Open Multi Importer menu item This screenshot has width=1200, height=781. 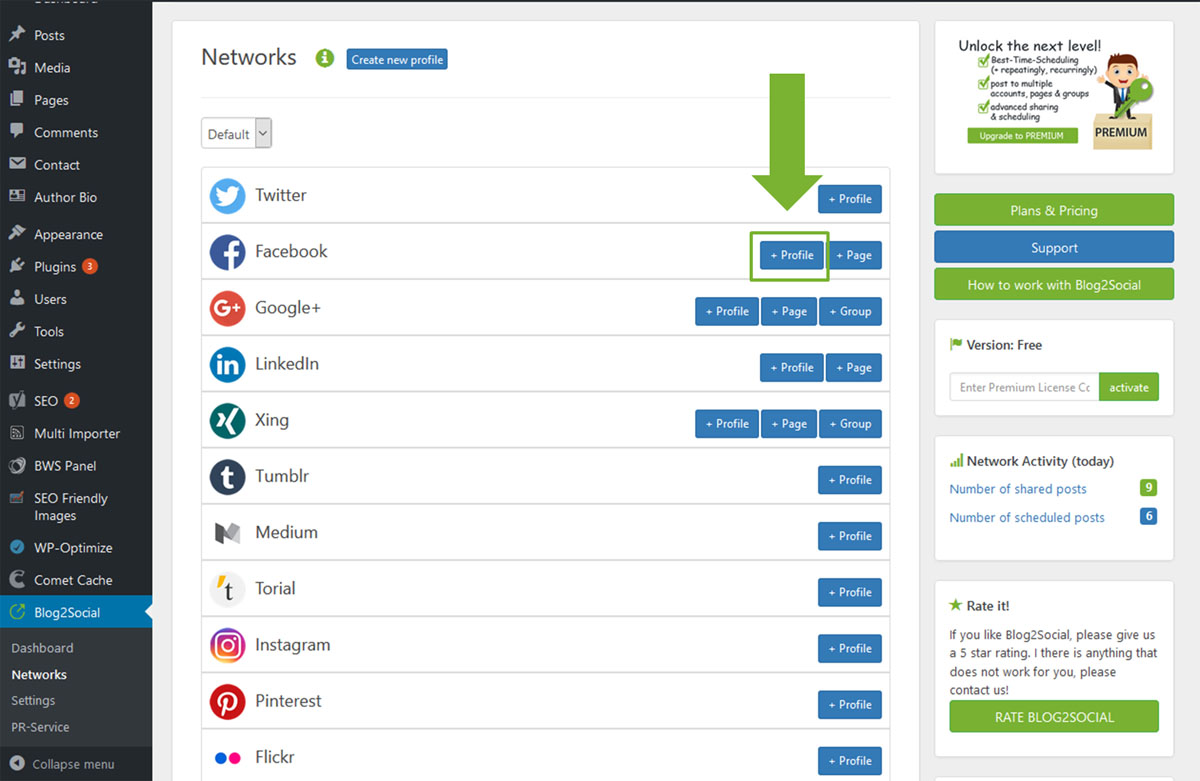tap(76, 433)
